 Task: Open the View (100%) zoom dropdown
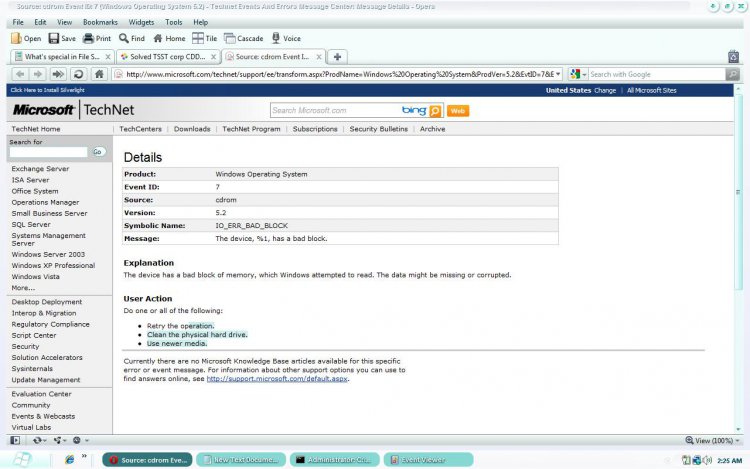tap(712, 440)
